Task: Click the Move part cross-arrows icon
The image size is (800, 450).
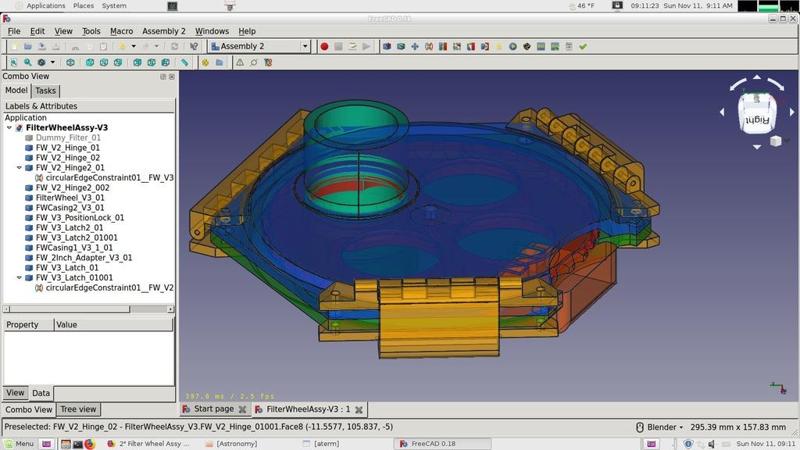Action: click(415, 46)
